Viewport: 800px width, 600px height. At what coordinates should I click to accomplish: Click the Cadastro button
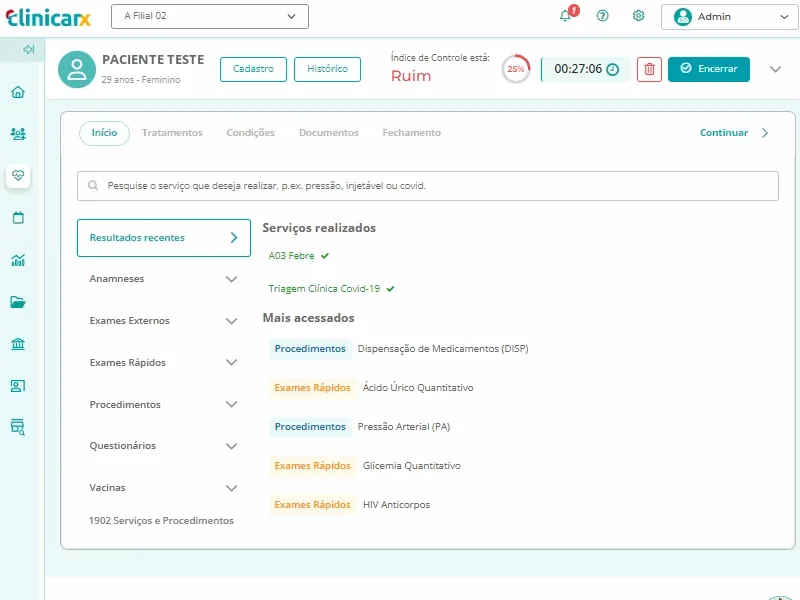(x=253, y=69)
